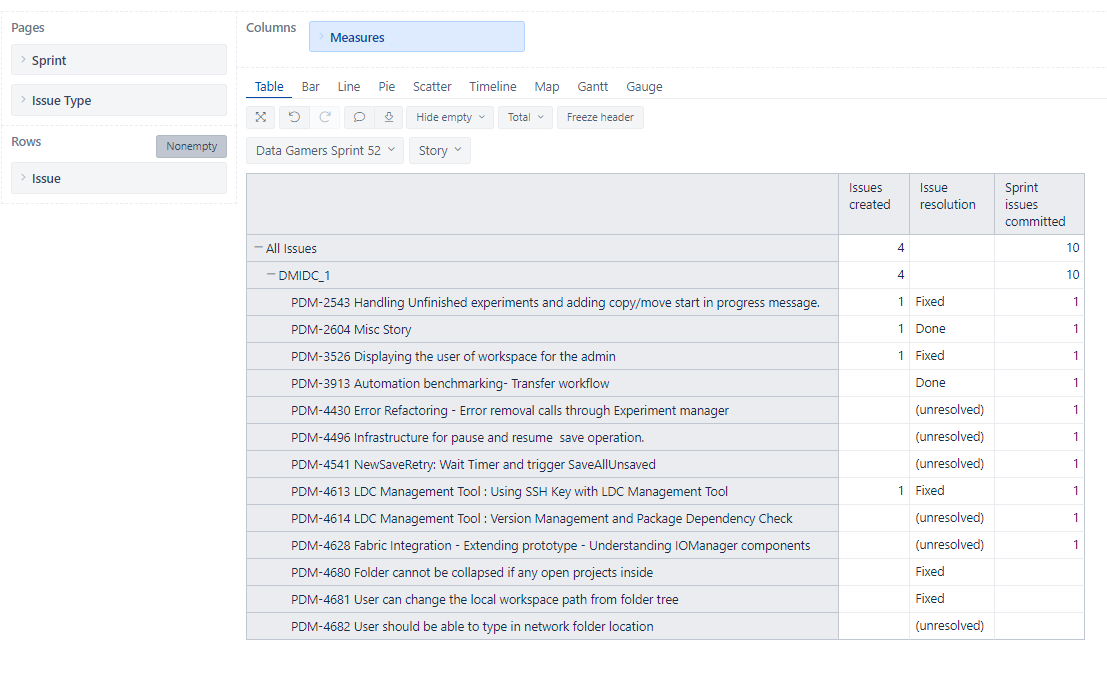Viewport: 1107px width, 674px height.
Task: Switch to the Table tab
Action: 269,86
